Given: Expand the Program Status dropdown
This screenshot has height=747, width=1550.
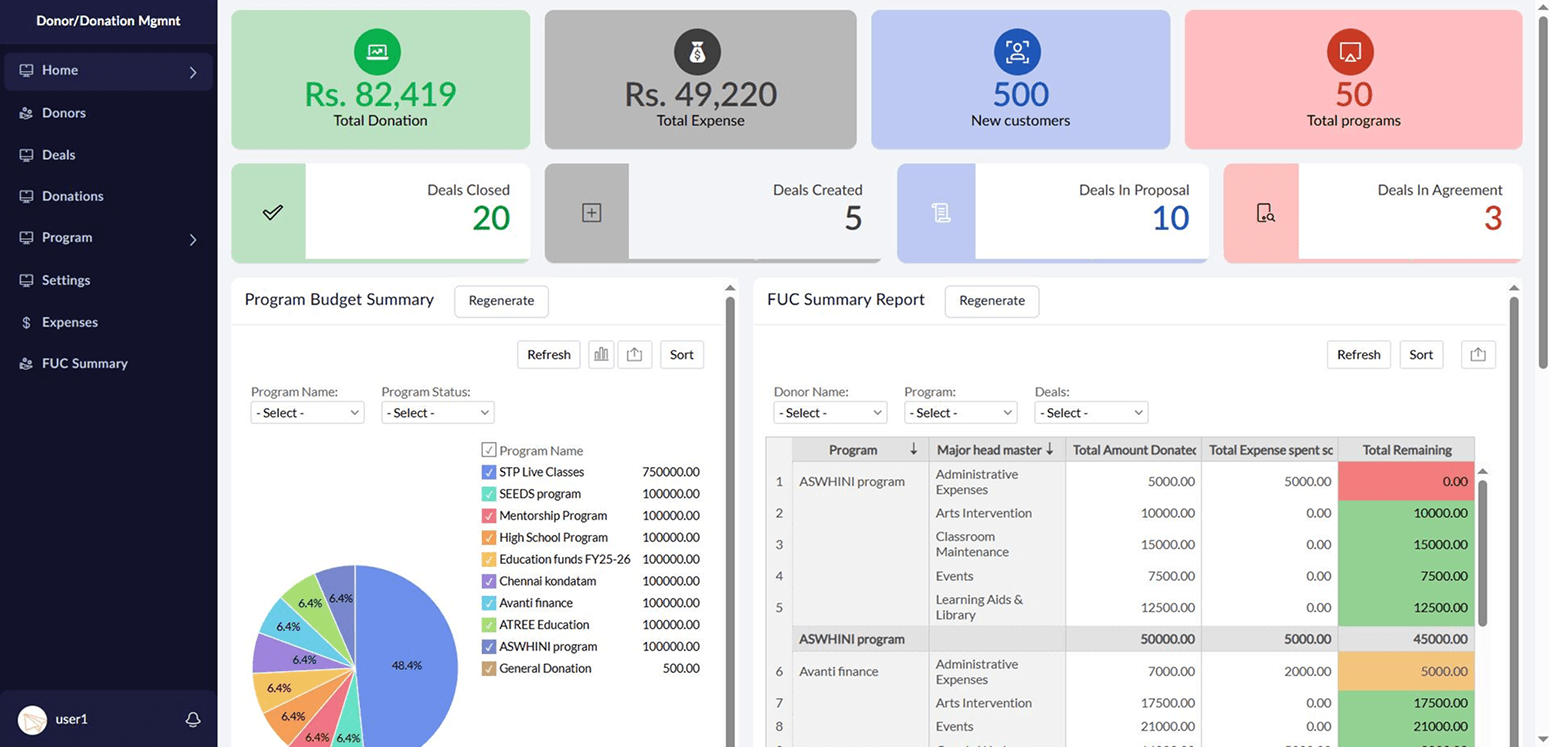Looking at the screenshot, I should tap(437, 413).
